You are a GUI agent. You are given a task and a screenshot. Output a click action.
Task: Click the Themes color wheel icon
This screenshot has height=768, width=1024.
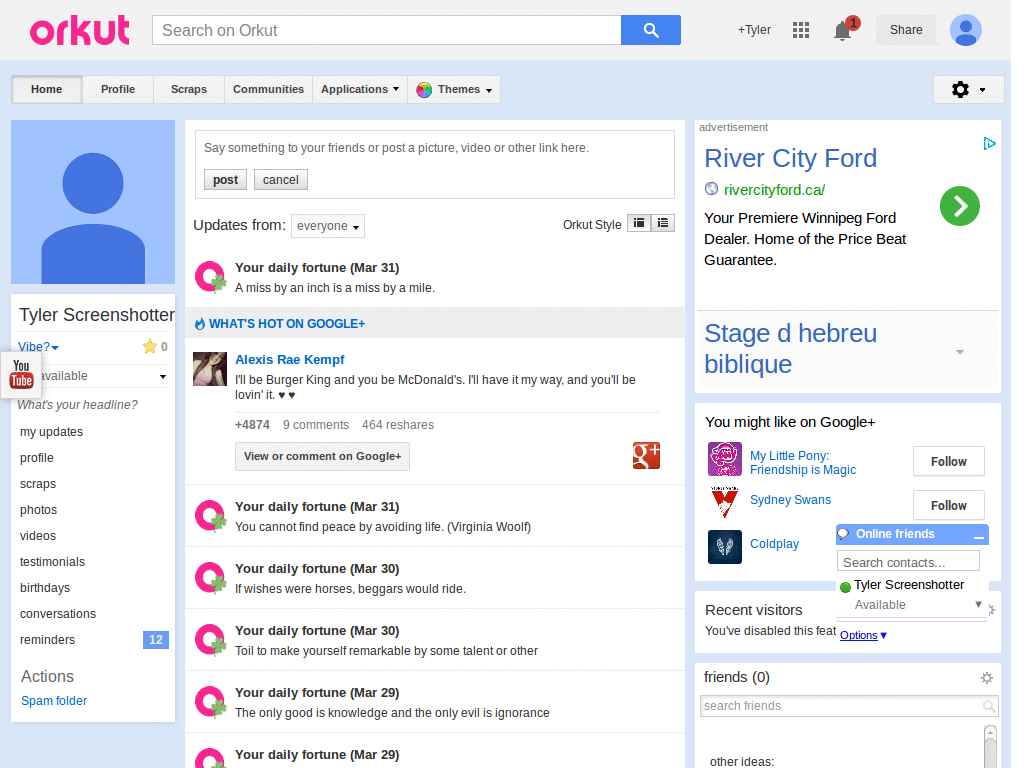click(424, 89)
